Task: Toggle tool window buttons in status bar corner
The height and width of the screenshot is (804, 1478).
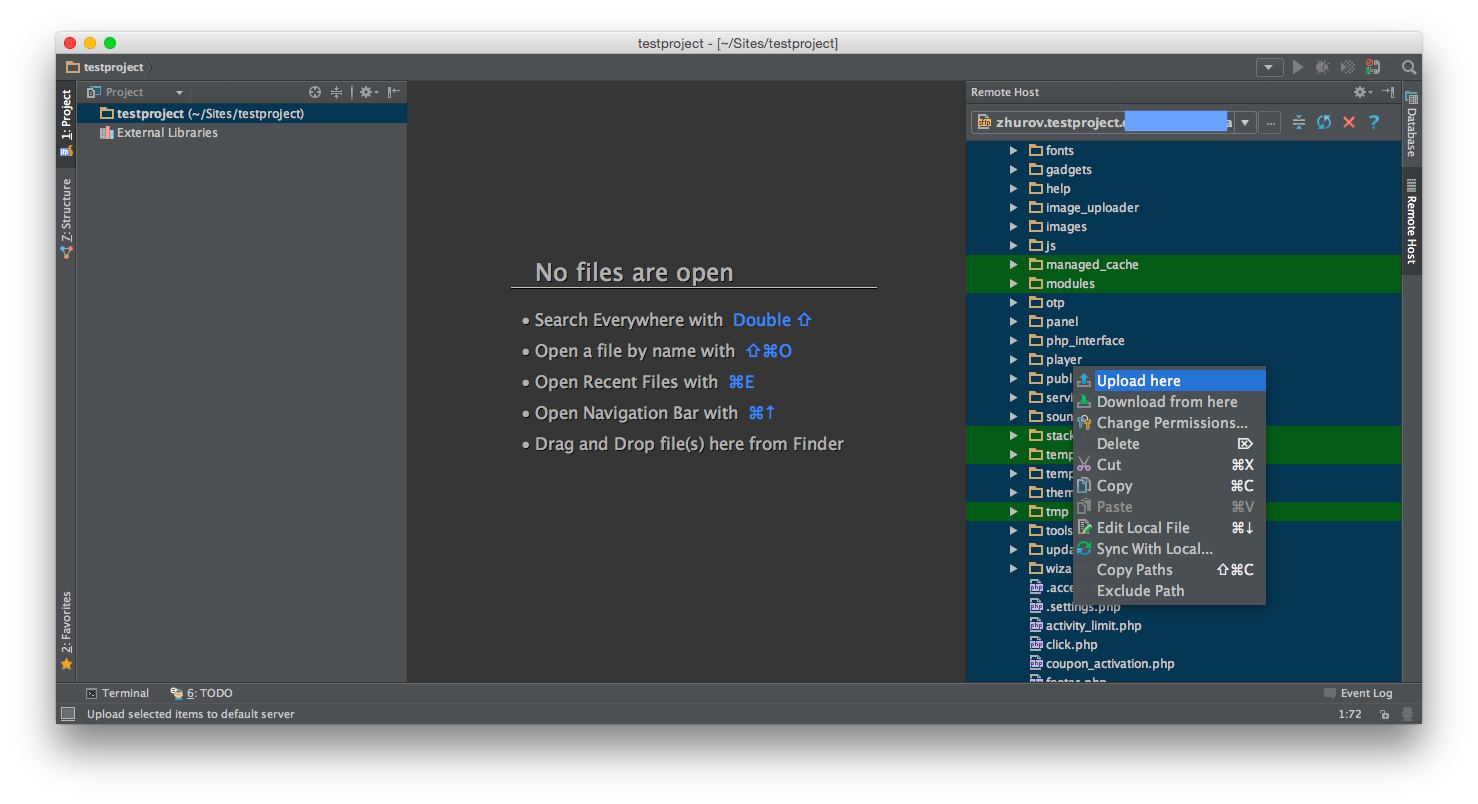Action: 68,714
